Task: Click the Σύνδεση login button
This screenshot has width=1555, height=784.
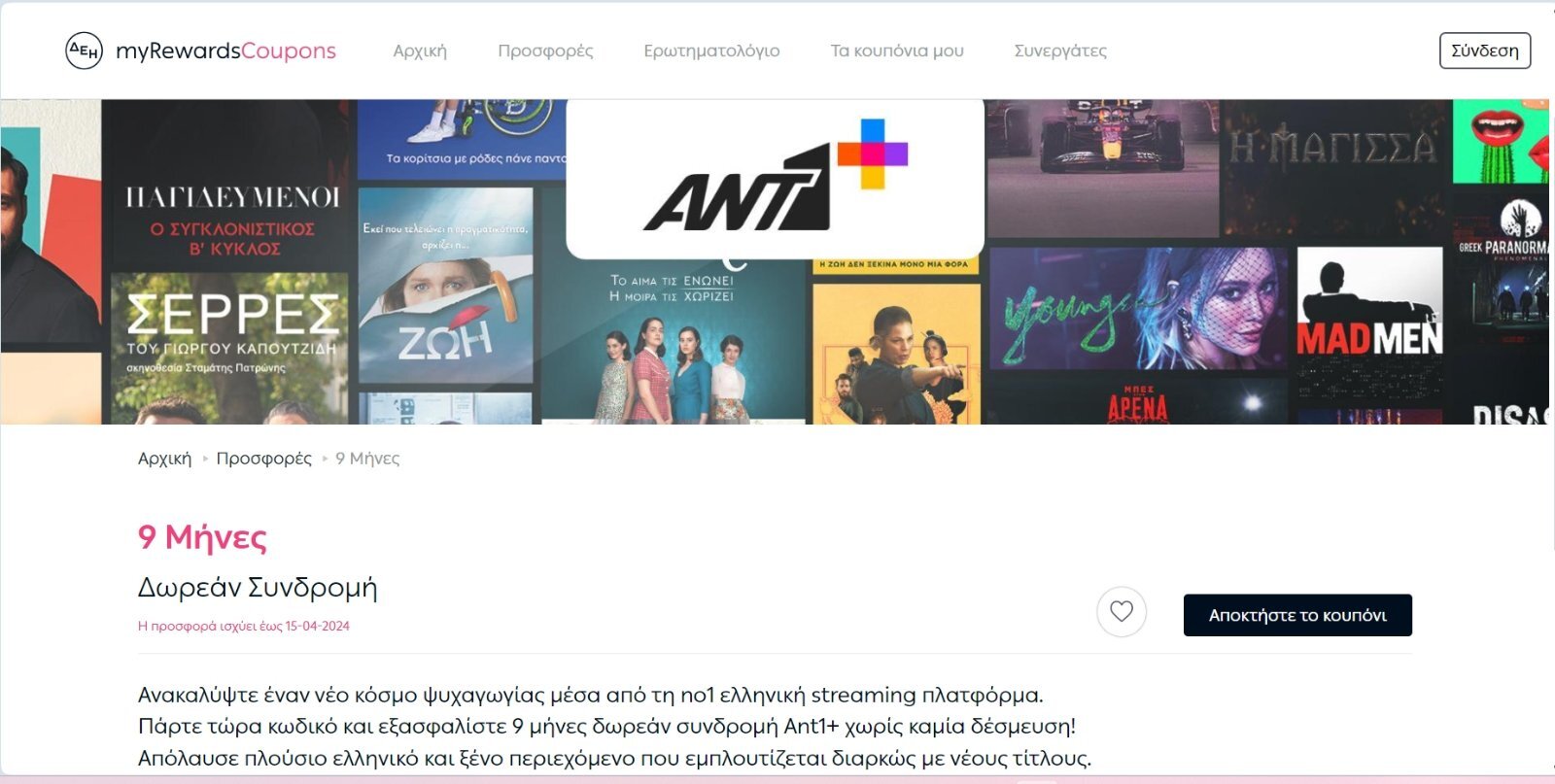Action: [1485, 51]
